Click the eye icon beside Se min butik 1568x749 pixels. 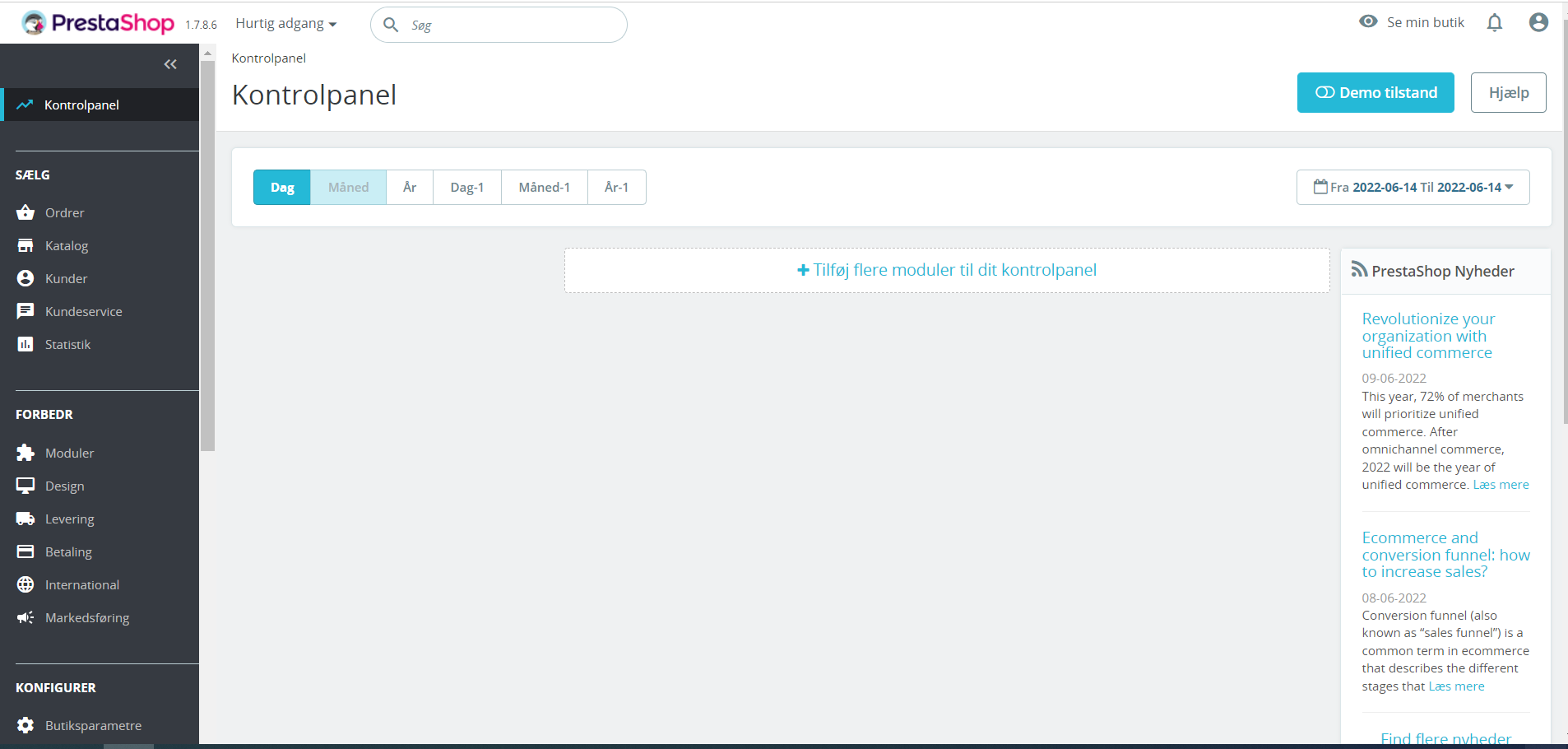coord(1368,21)
